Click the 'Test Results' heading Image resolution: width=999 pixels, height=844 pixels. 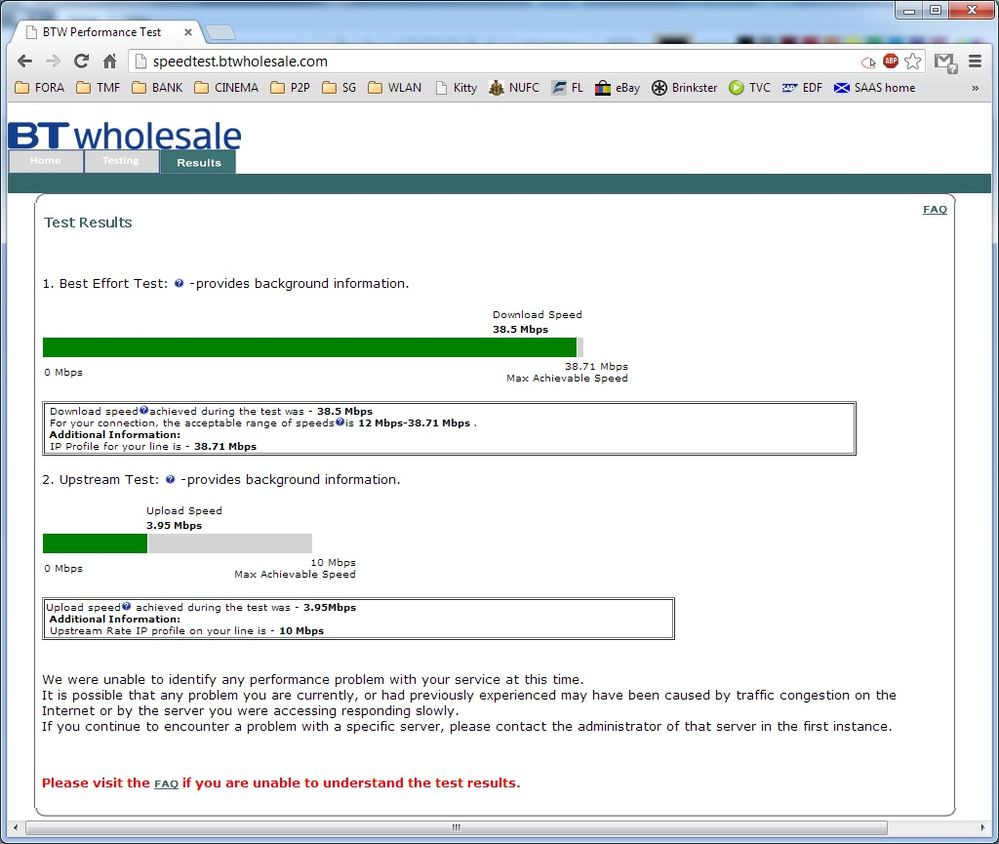point(88,222)
